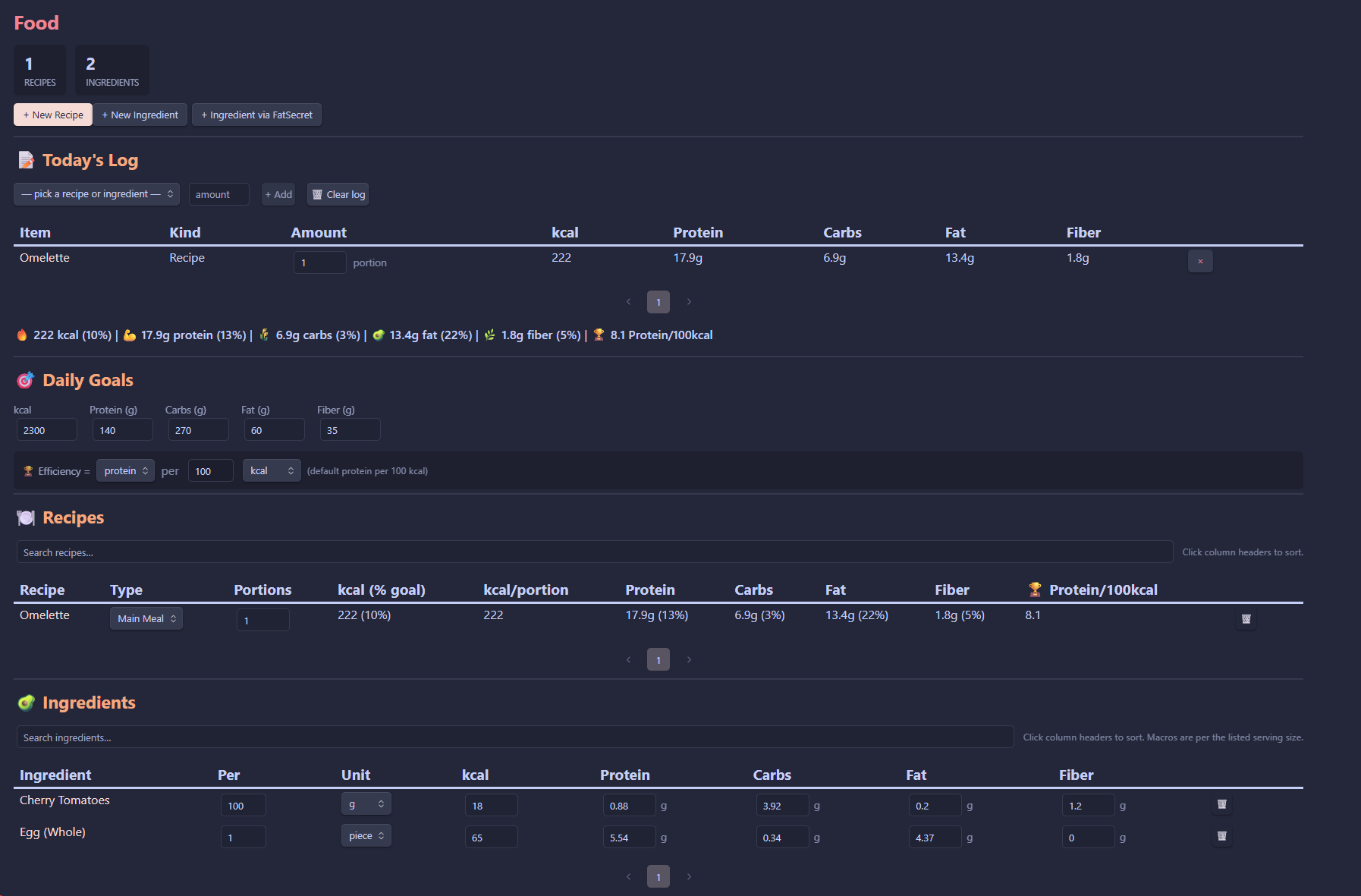
Task: Change Omelette type Main Meal dropdown
Action: click(x=146, y=618)
